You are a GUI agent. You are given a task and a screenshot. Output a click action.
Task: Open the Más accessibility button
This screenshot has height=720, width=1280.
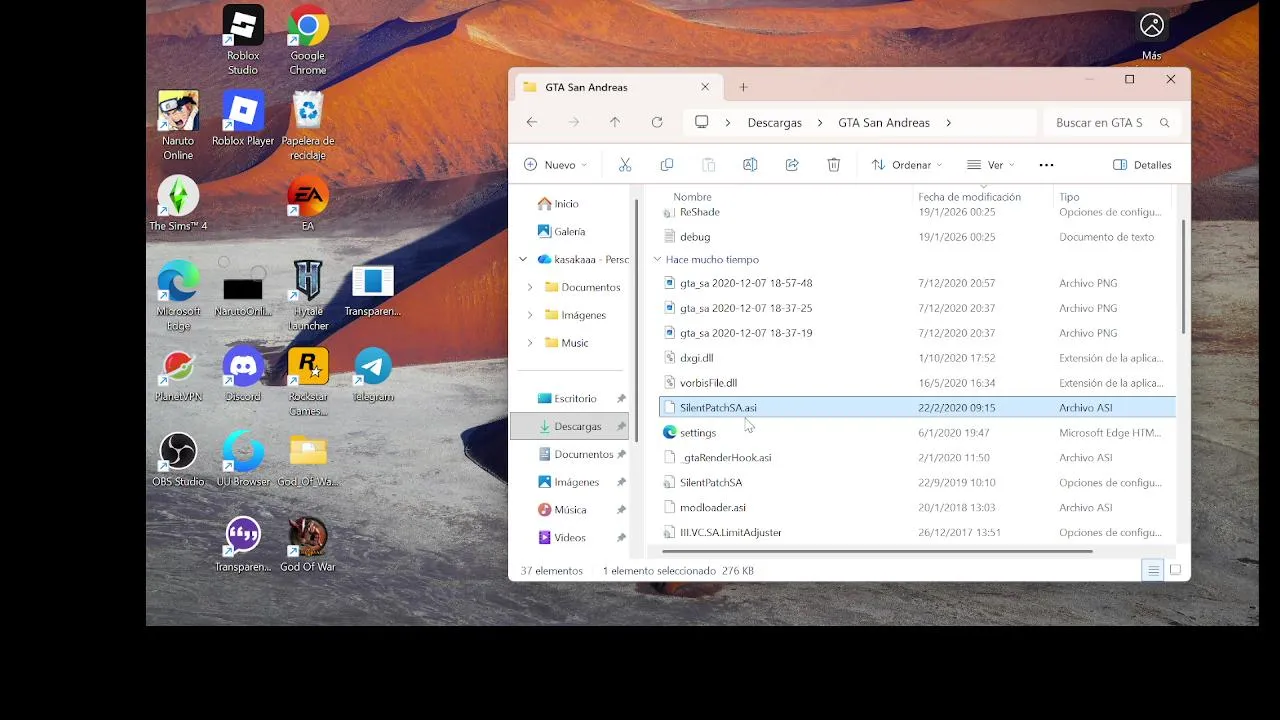[x=1152, y=35]
